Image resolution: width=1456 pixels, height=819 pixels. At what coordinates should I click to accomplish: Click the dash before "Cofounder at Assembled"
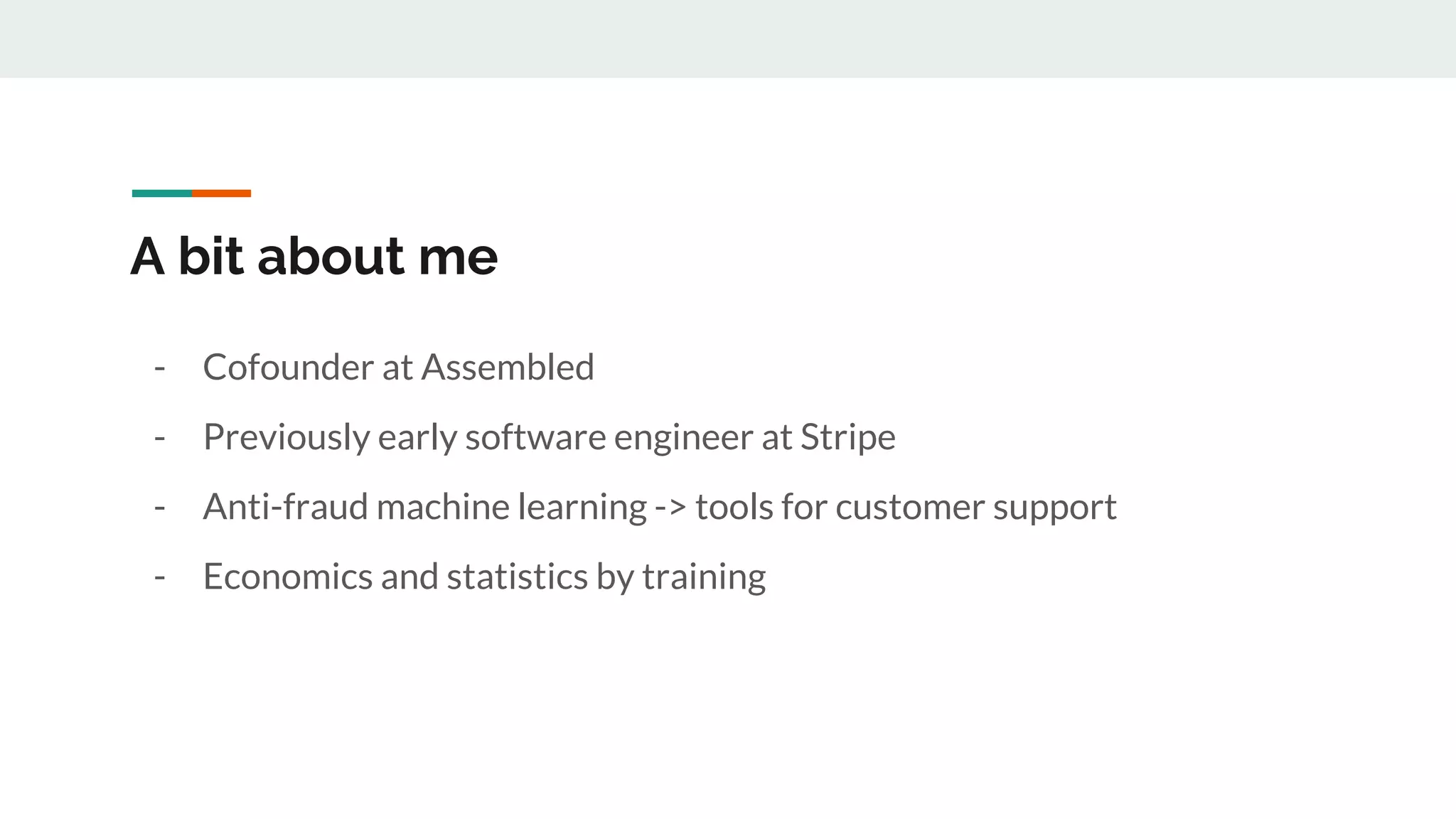pyautogui.click(x=160, y=368)
